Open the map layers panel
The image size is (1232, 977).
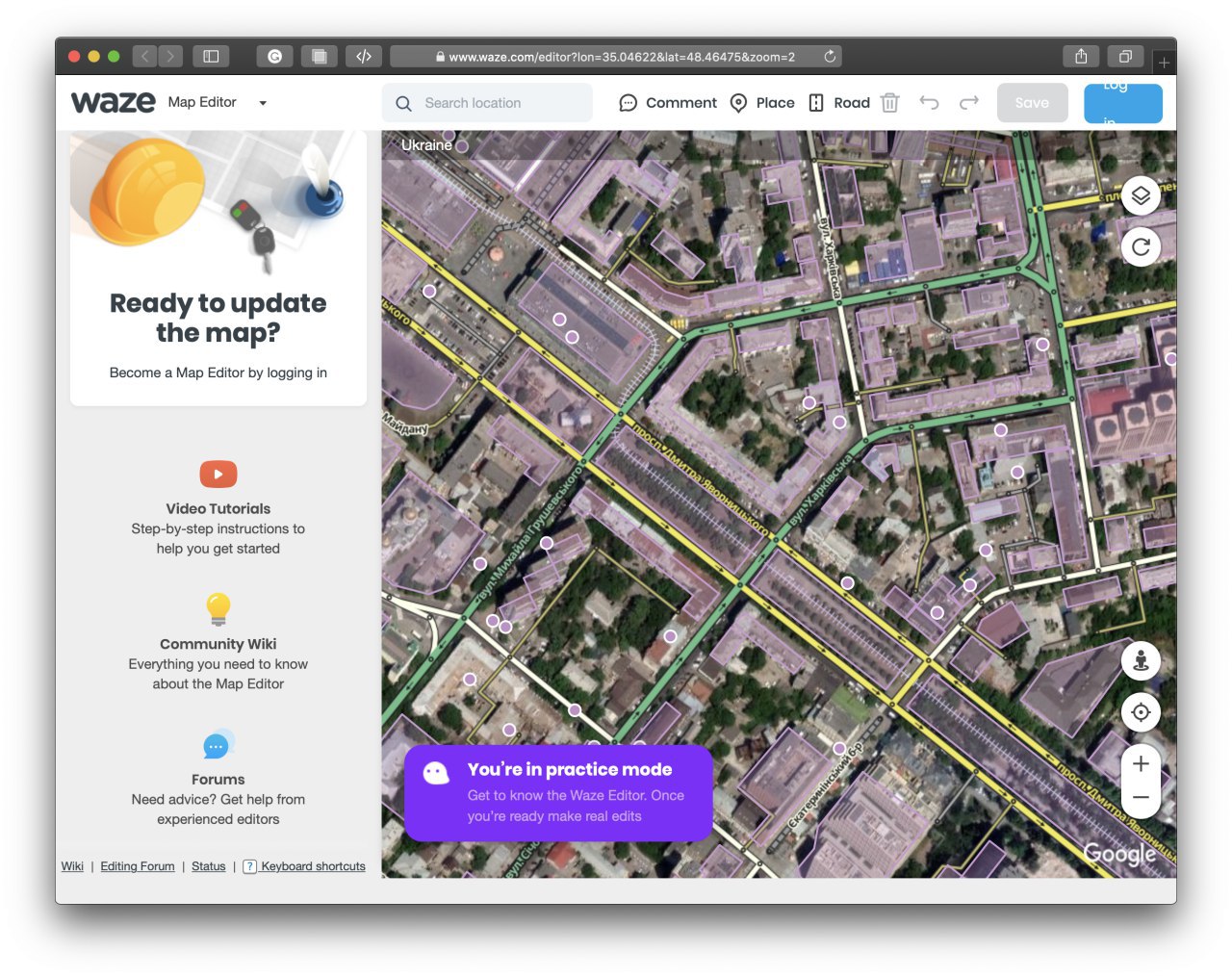click(1141, 195)
